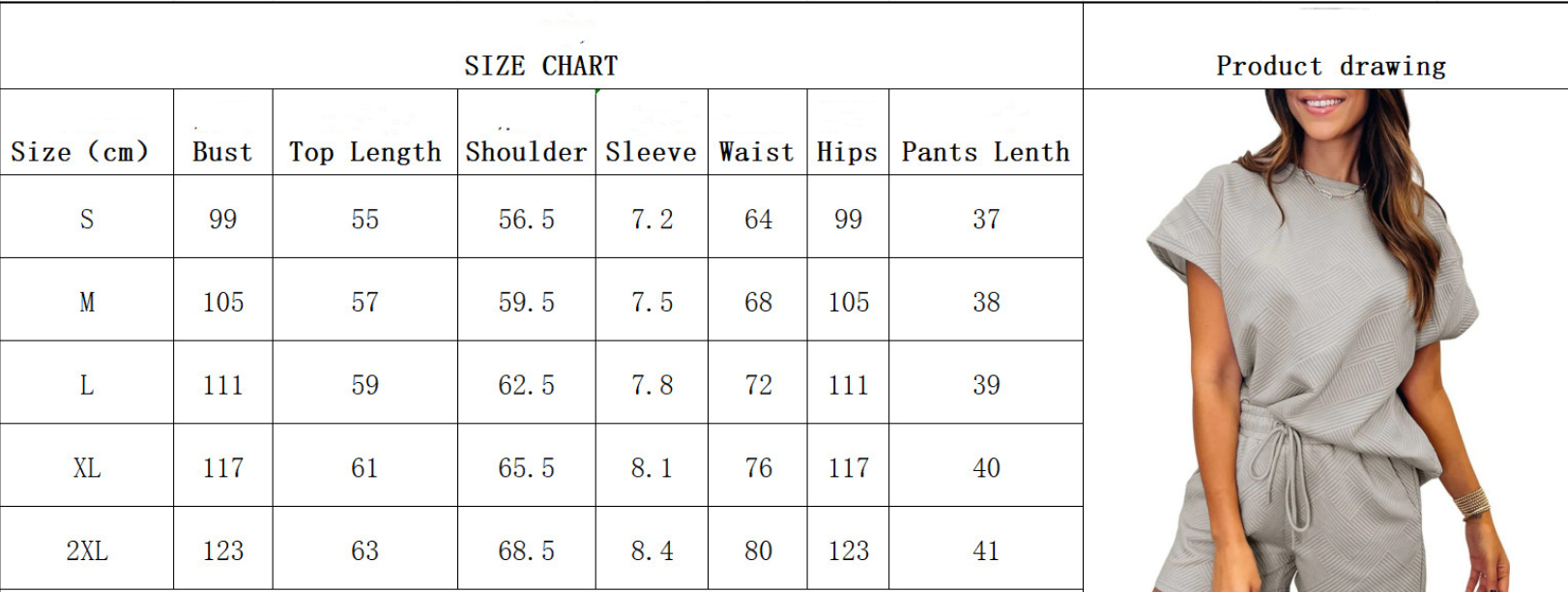The height and width of the screenshot is (592, 1568).
Task: Click the Sleeve column header
Action: 651,152
